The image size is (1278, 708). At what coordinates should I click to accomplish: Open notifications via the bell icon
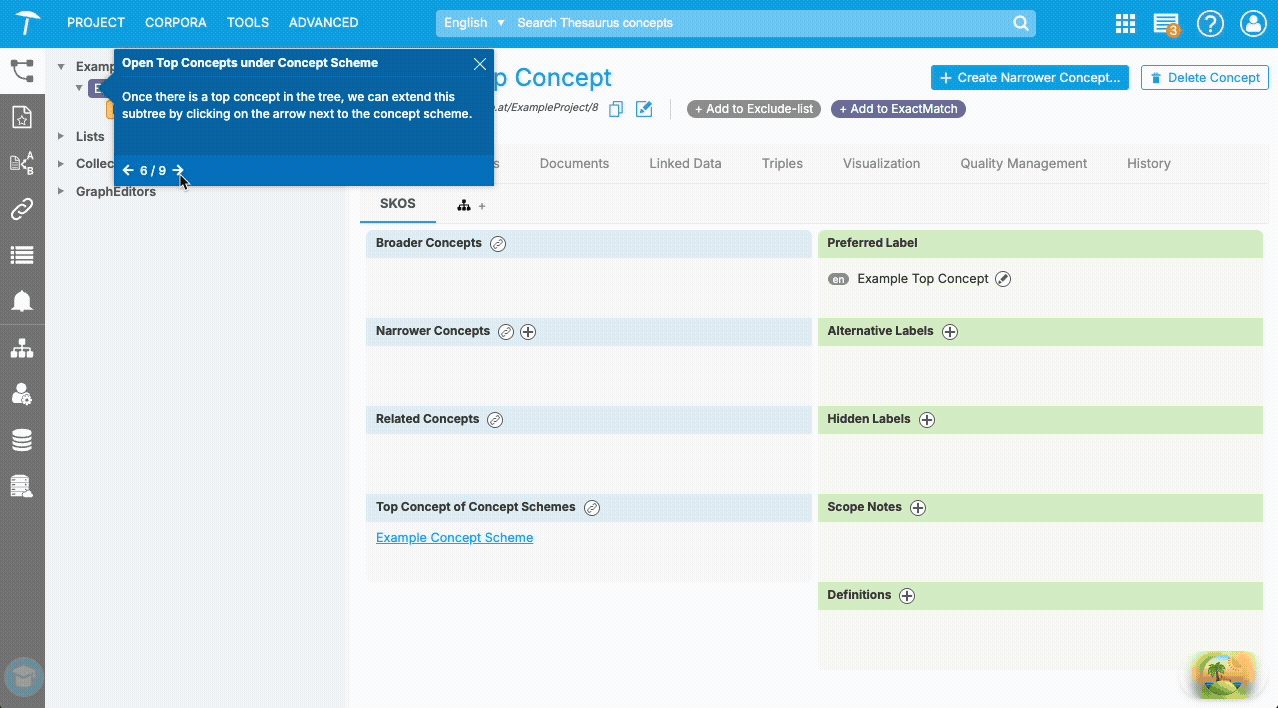22,301
